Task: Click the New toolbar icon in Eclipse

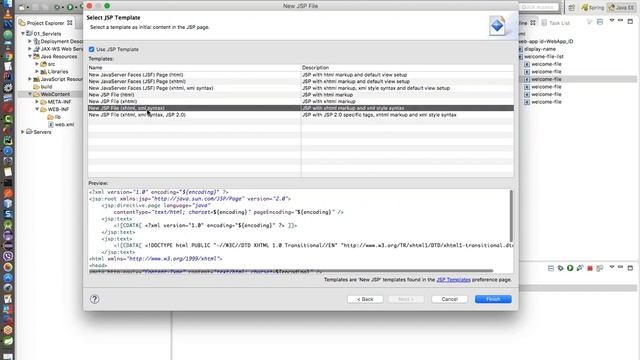Action: pos(22,7)
